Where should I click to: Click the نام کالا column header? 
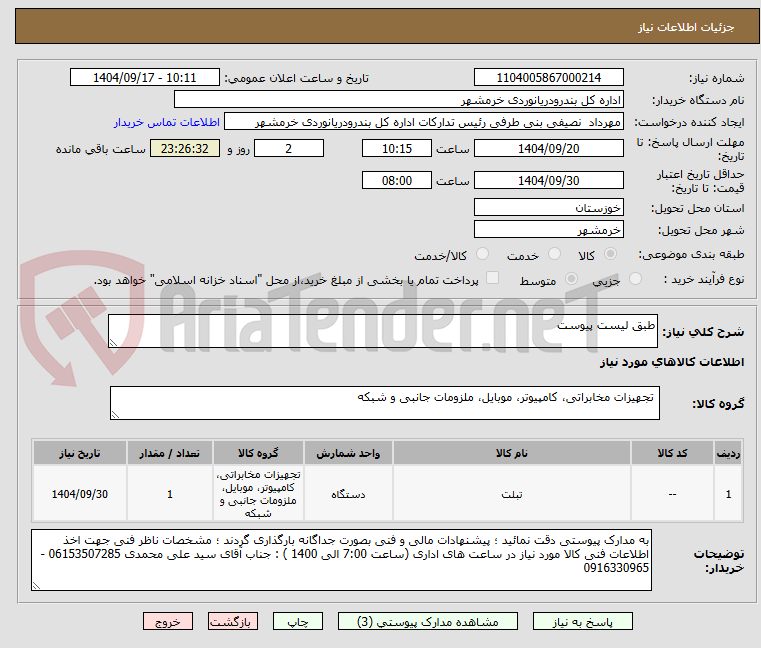[x=512, y=453]
